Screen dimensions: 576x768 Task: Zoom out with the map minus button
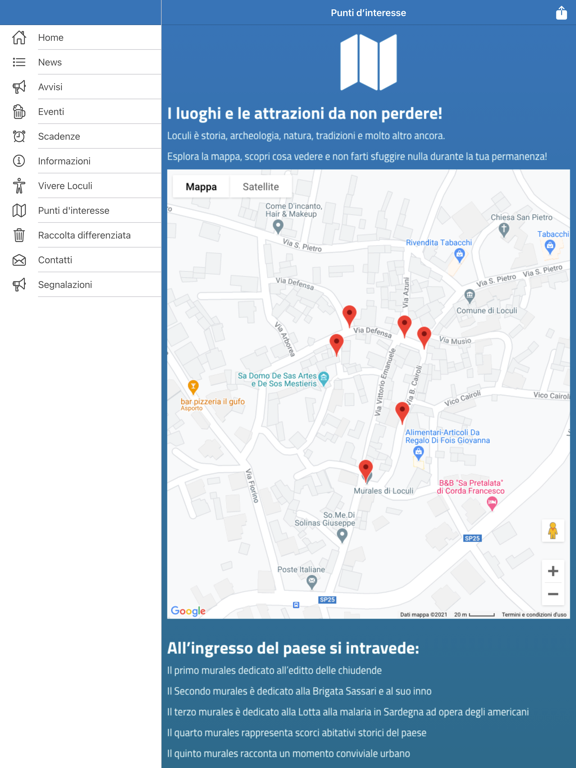553,594
